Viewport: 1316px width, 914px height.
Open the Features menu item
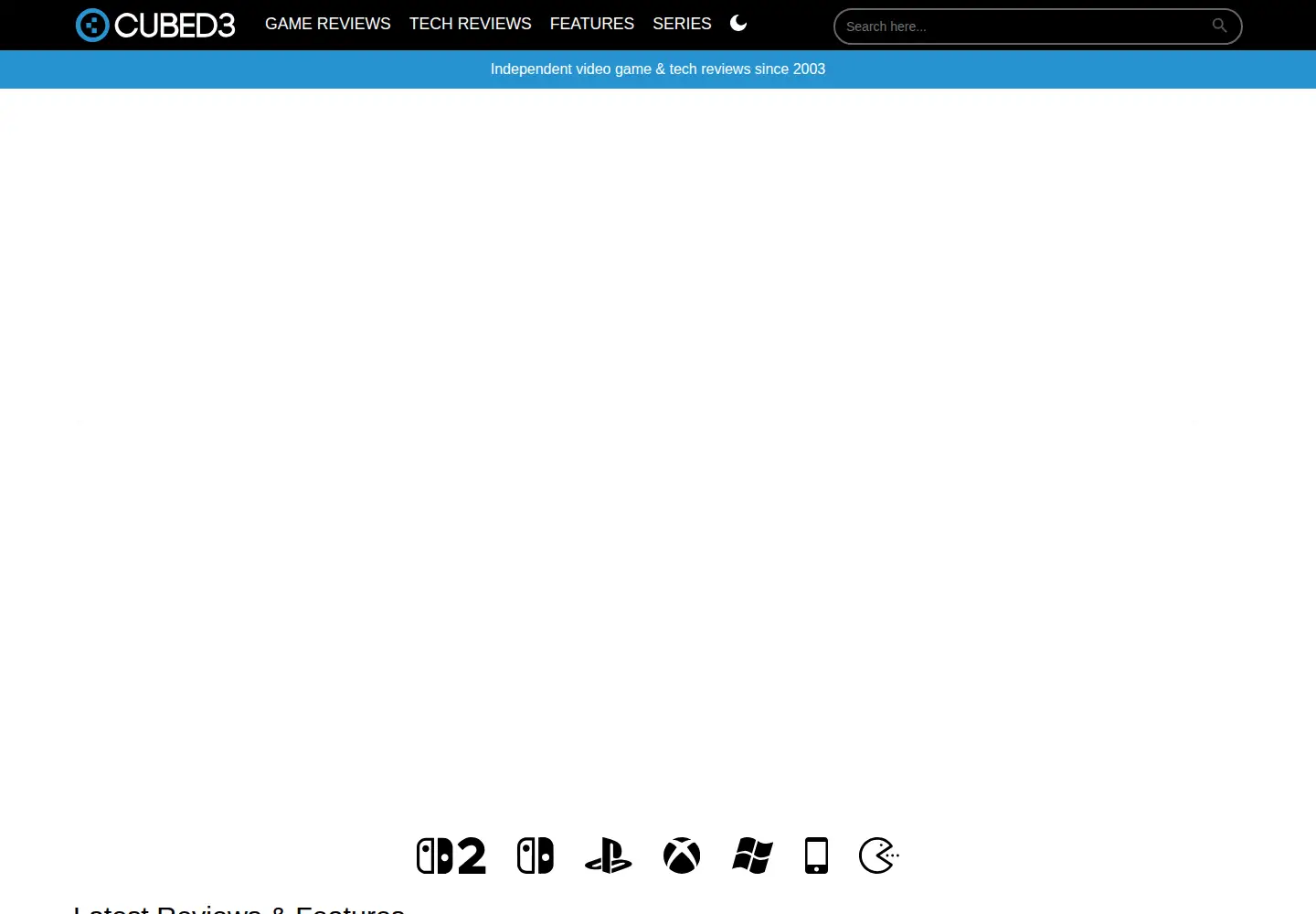coord(592,24)
